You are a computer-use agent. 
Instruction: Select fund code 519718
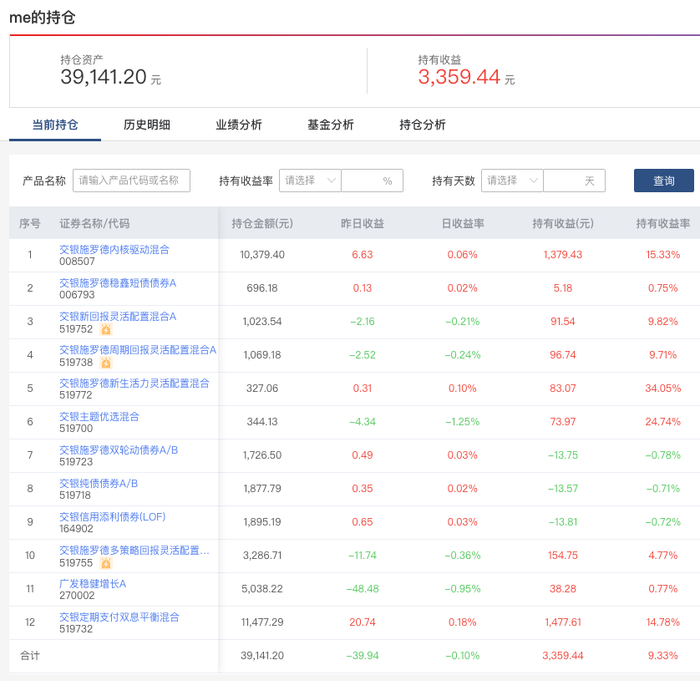(x=75, y=496)
